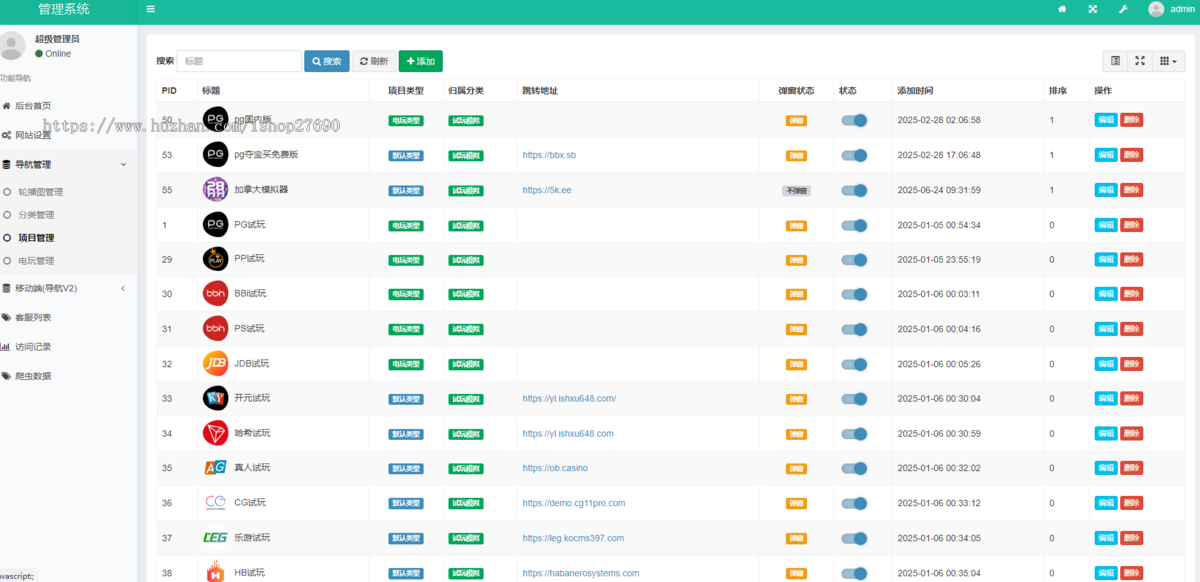Viewport: 1200px width, 582px height.
Task: Click the 不弹窗 badge in 加拿大模拟器 row
Action: click(796, 190)
